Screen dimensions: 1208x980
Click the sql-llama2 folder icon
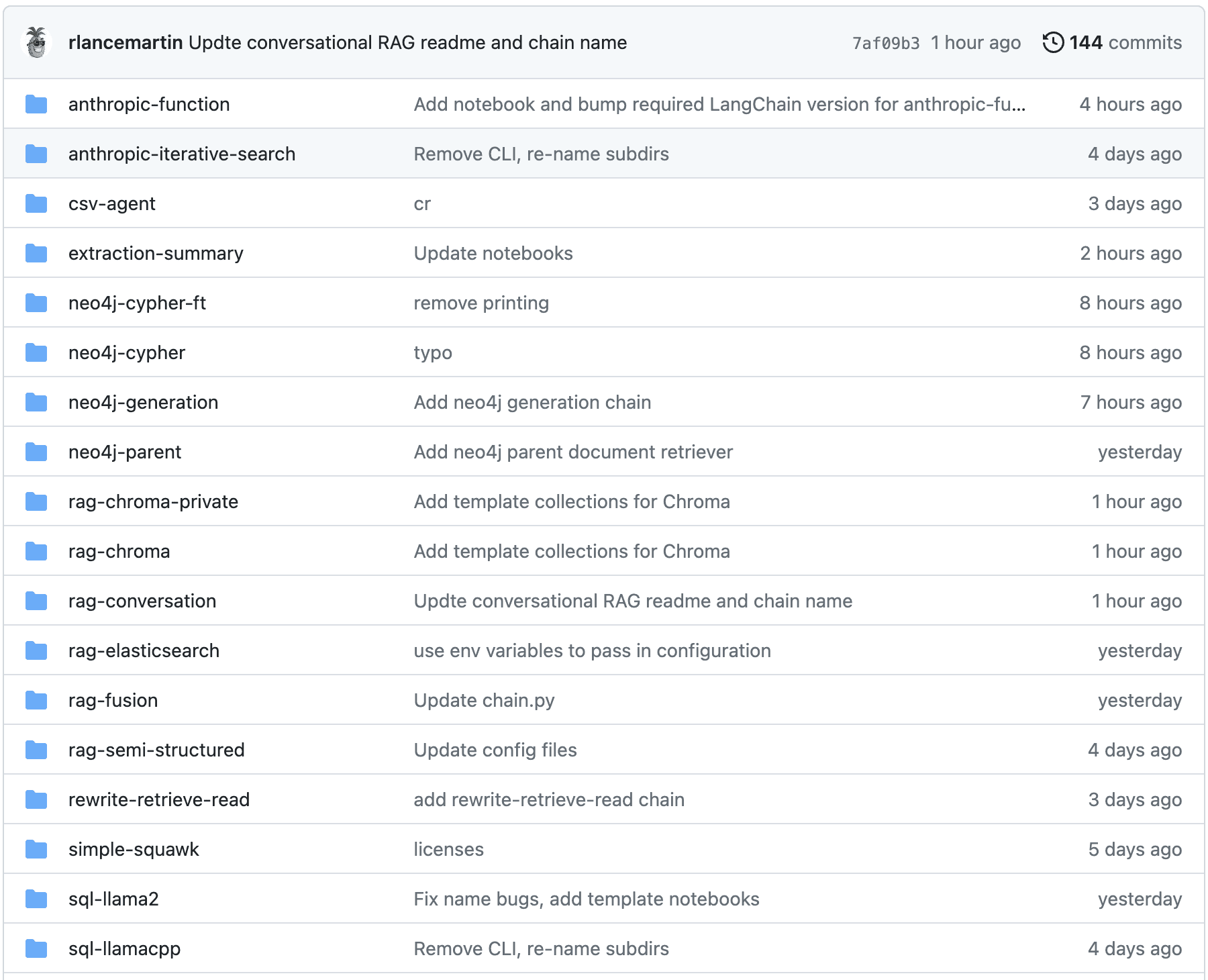[36, 899]
